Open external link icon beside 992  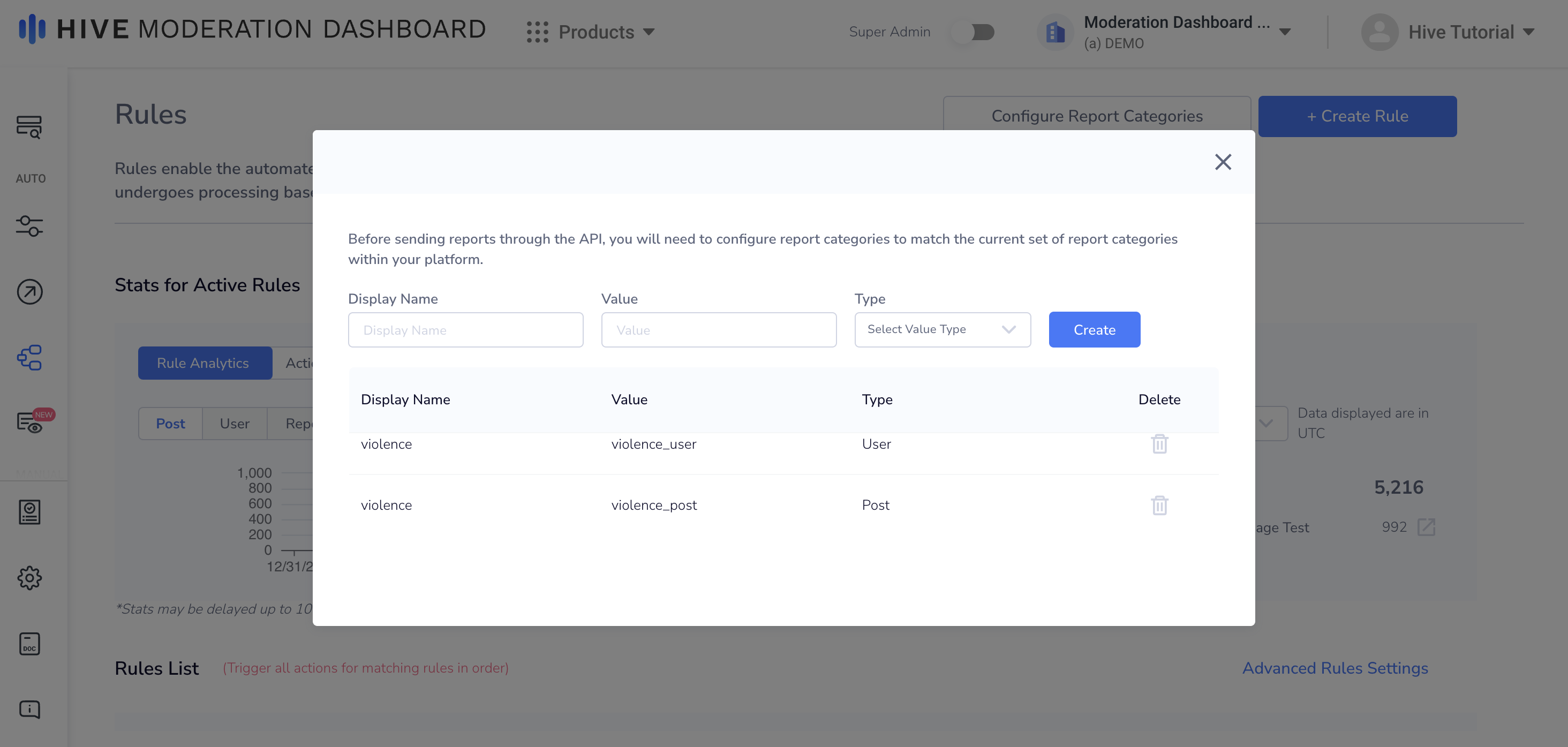click(1426, 527)
